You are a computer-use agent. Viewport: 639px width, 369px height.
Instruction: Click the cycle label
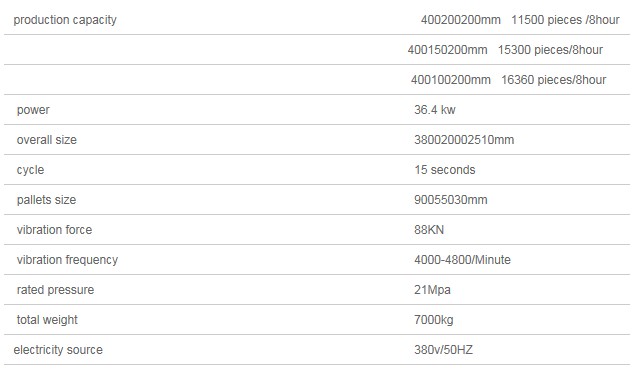tap(30, 170)
